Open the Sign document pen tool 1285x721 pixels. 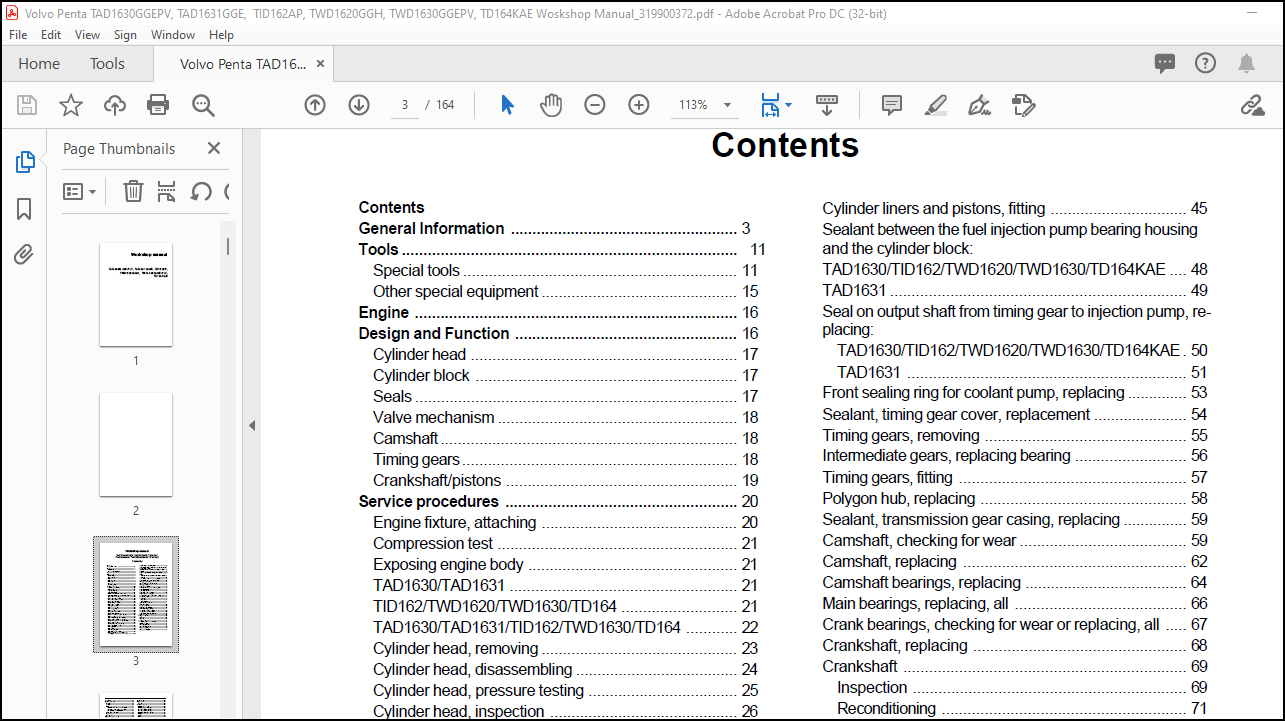[x=980, y=105]
